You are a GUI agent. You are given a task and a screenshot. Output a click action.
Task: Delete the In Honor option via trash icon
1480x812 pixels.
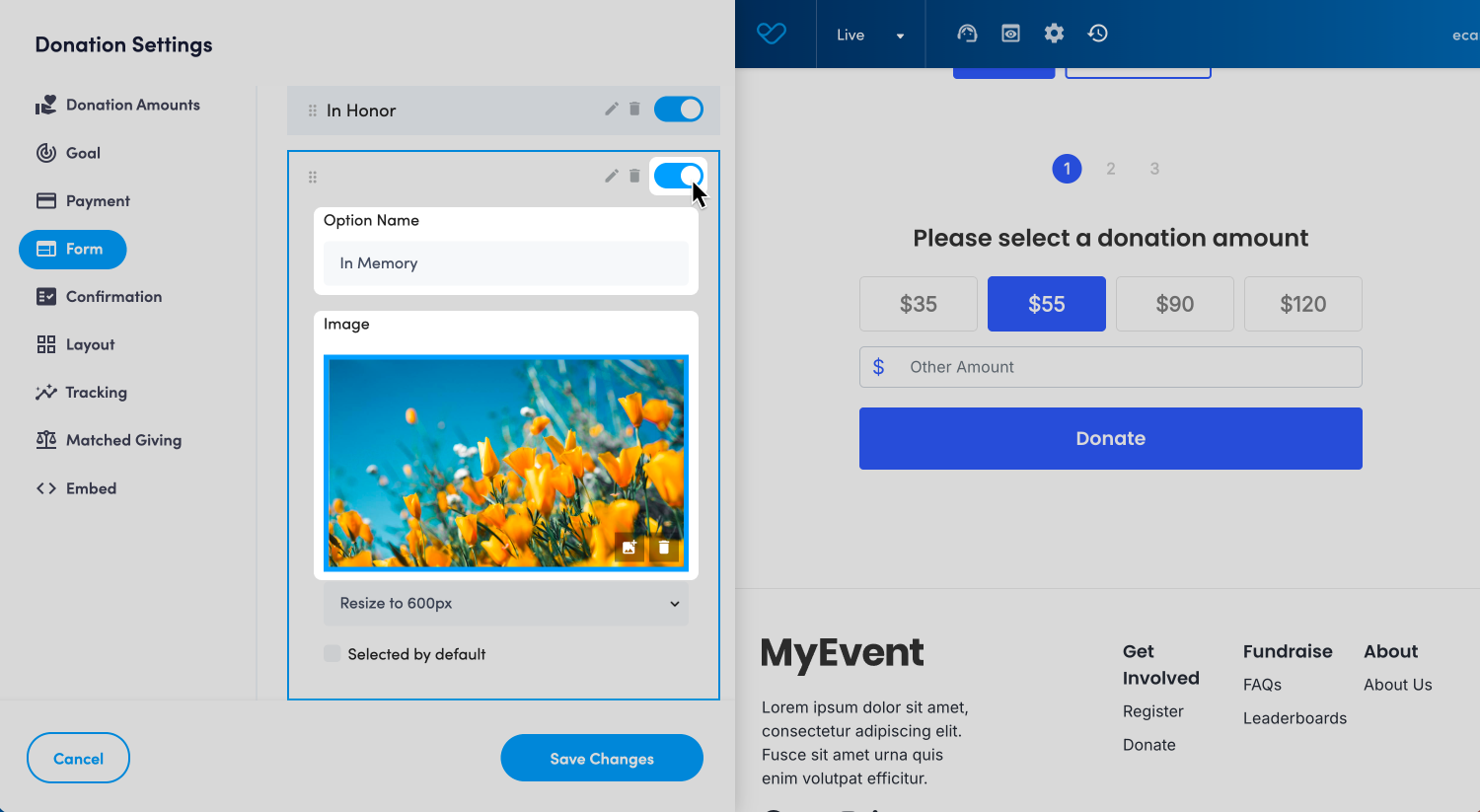point(634,109)
